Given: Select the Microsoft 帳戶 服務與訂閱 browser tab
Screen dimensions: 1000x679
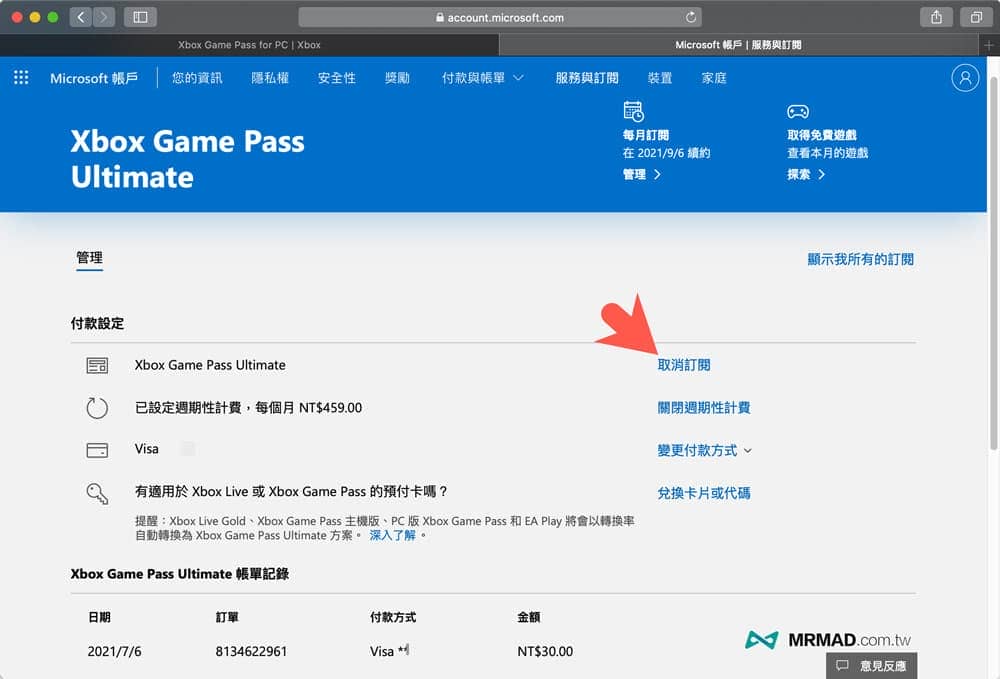Looking at the screenshot, I should point(739,45).
